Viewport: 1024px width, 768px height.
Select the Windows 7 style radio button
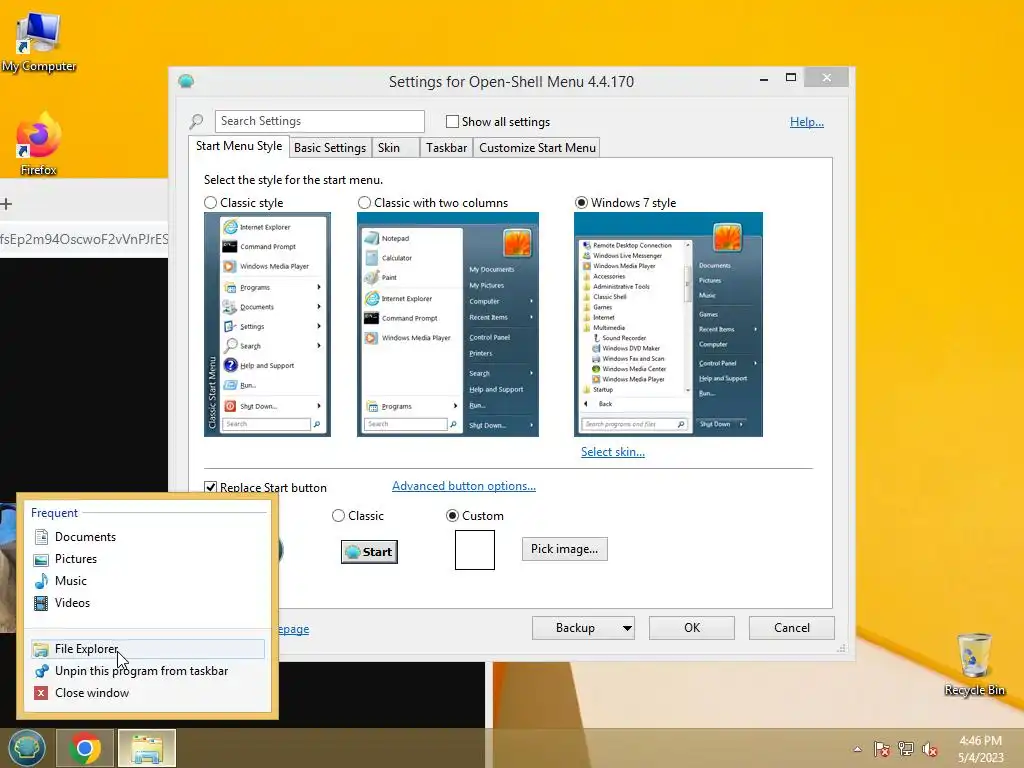click(x=581, y=203)
